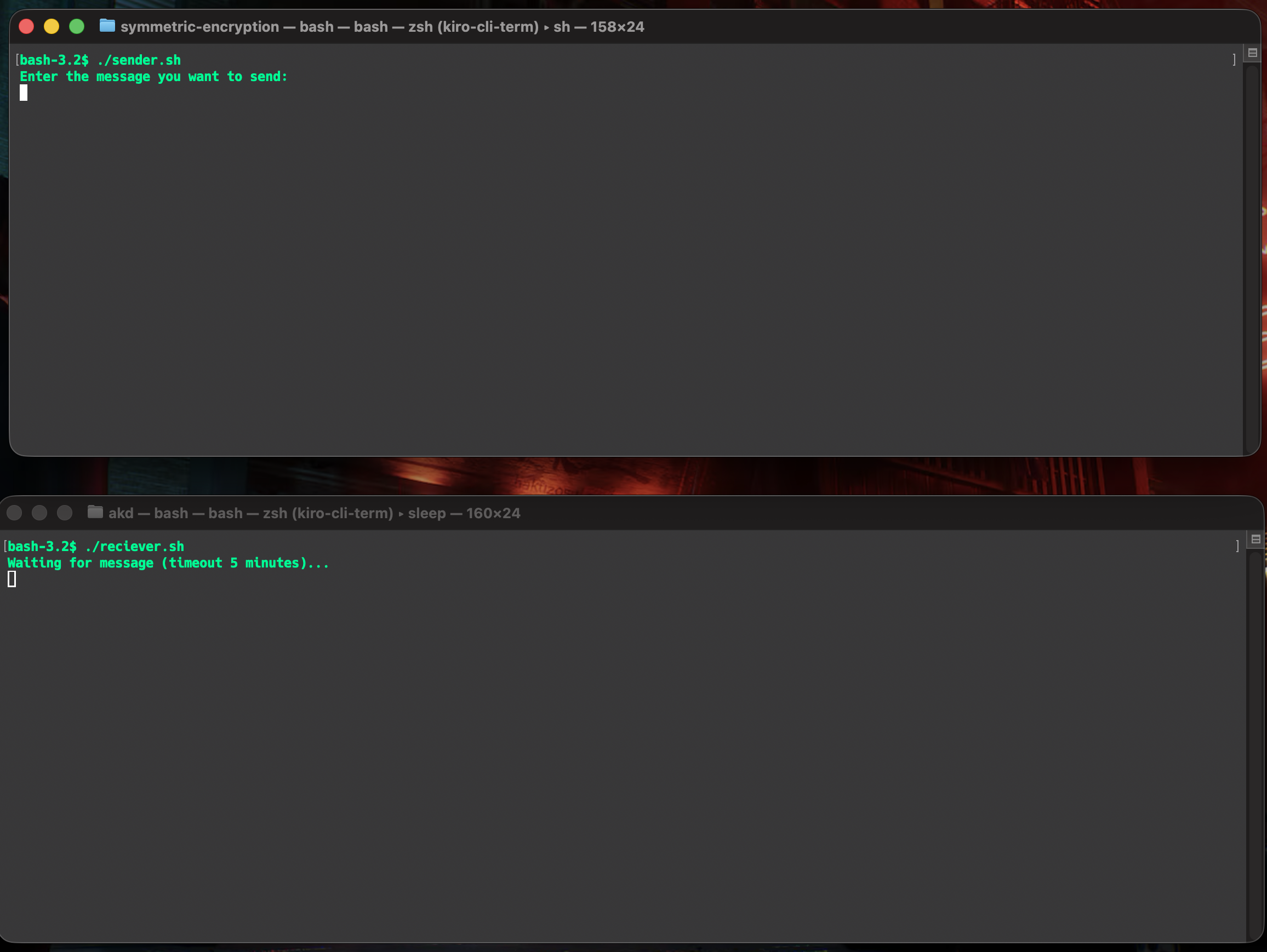This screenshot has height=952, width=1267.
Task: Click the inactive minimize button of the akd window
Action: tap(39, 513)
